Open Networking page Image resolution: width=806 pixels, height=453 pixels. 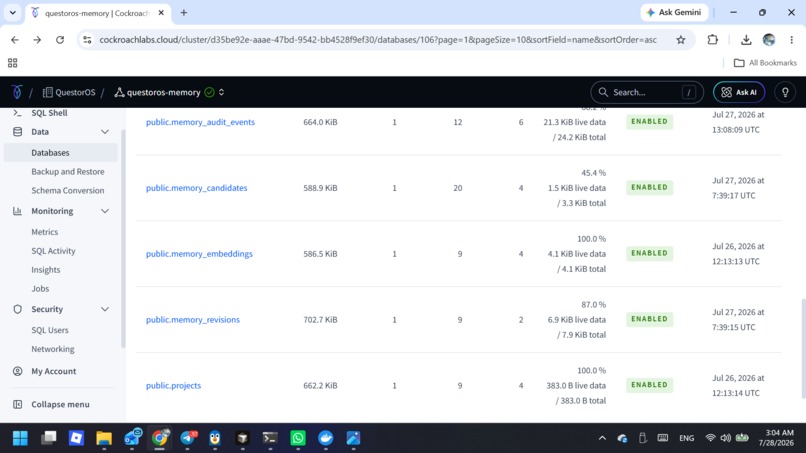point(52,349)
